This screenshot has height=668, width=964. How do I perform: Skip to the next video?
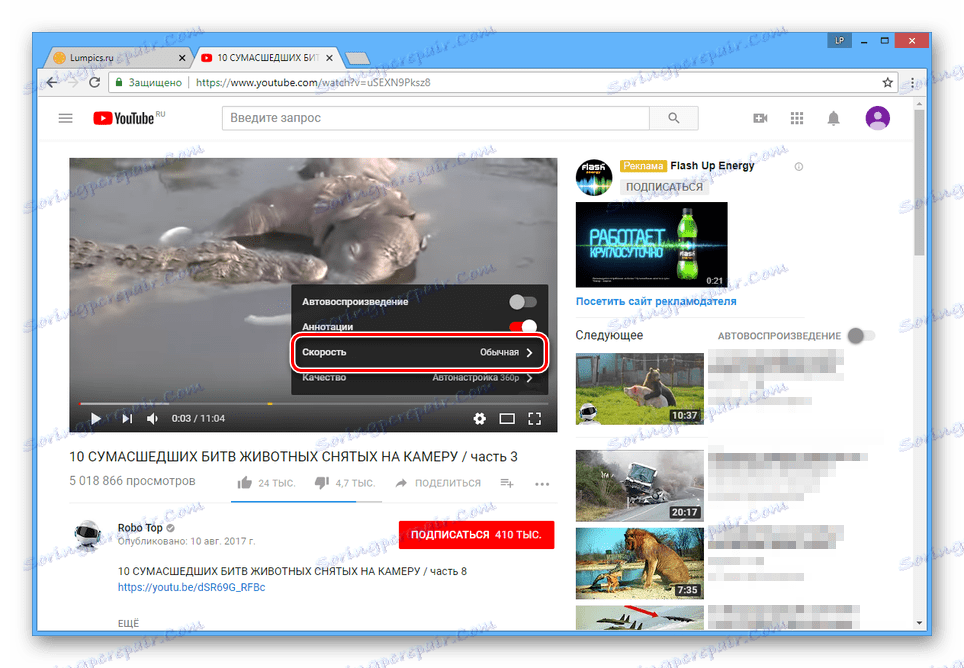coord(127,418)
